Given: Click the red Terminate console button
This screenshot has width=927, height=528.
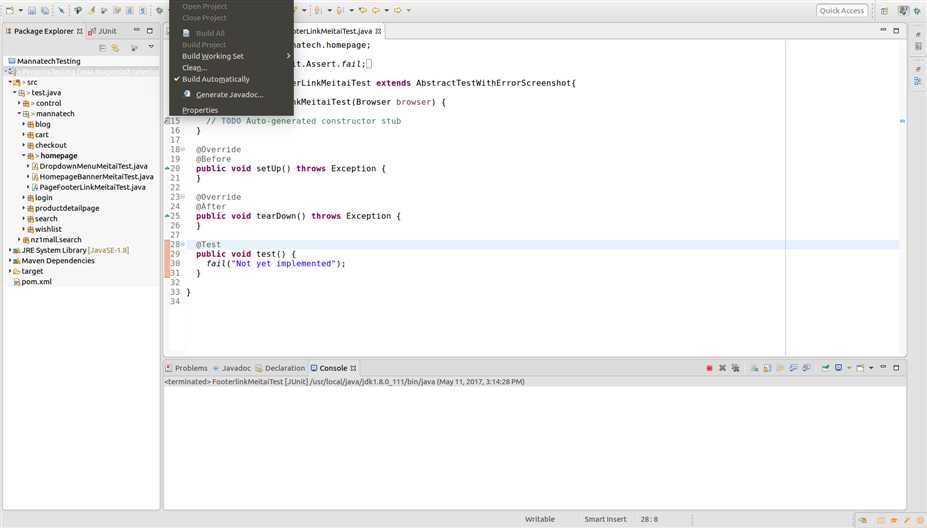Looking at the screenshot, I should point(709,368).
